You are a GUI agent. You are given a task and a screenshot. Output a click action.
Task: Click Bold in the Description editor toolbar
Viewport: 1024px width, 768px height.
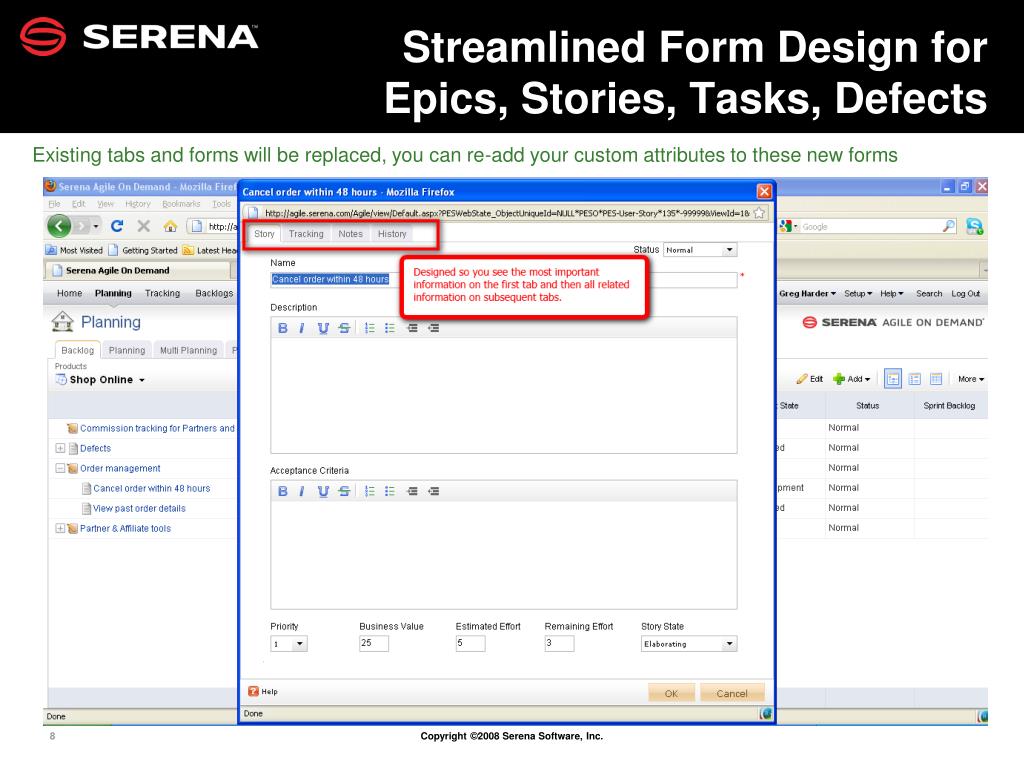coord(283,328)
